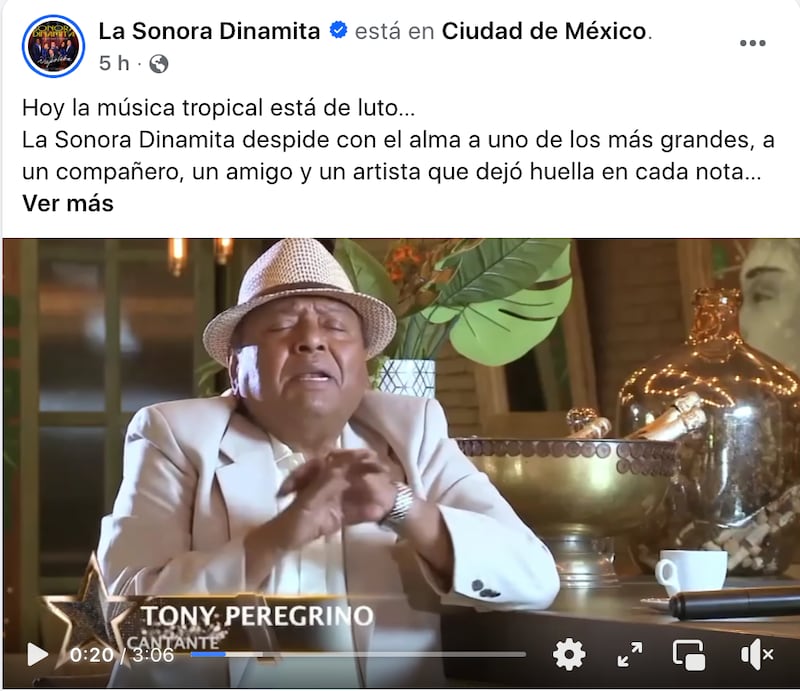800x691 pixels.
Task: Open video settings gear
Action: pos(569,654)
